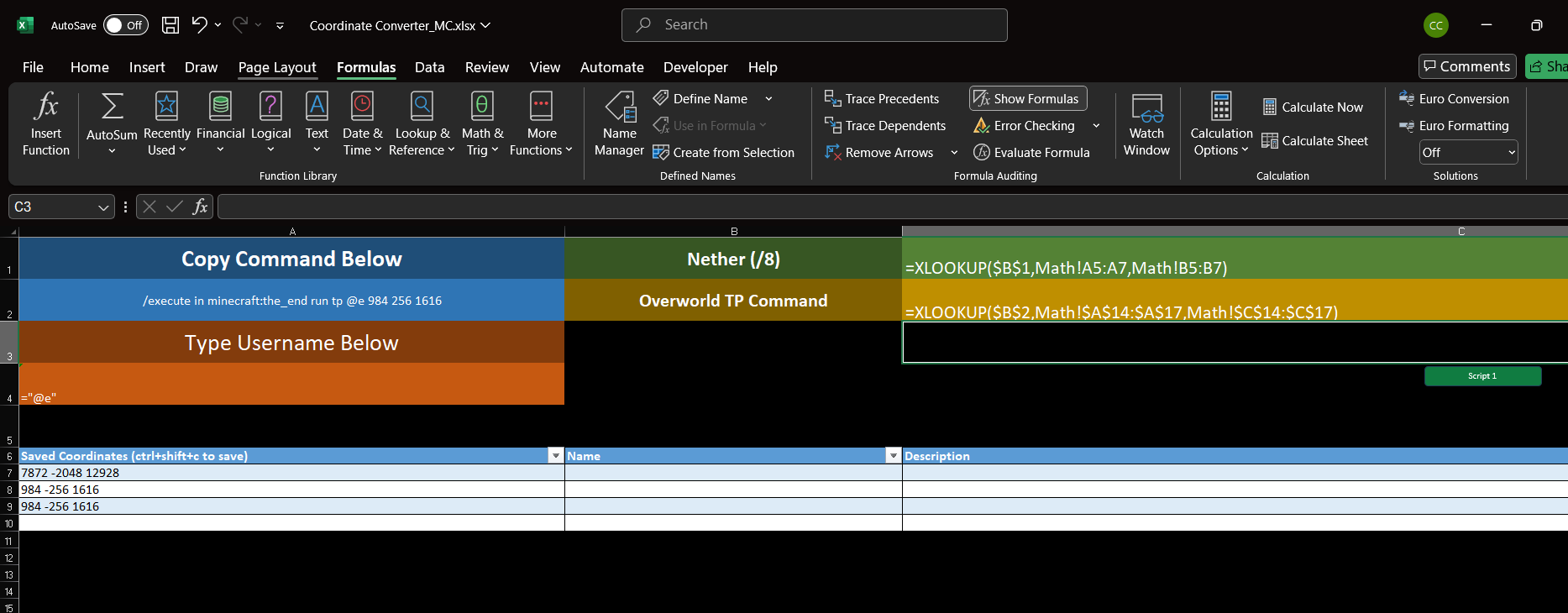The image size is (1568, 613).
Task: Open Math & Trig functions
Action: [x=482, y=124]
